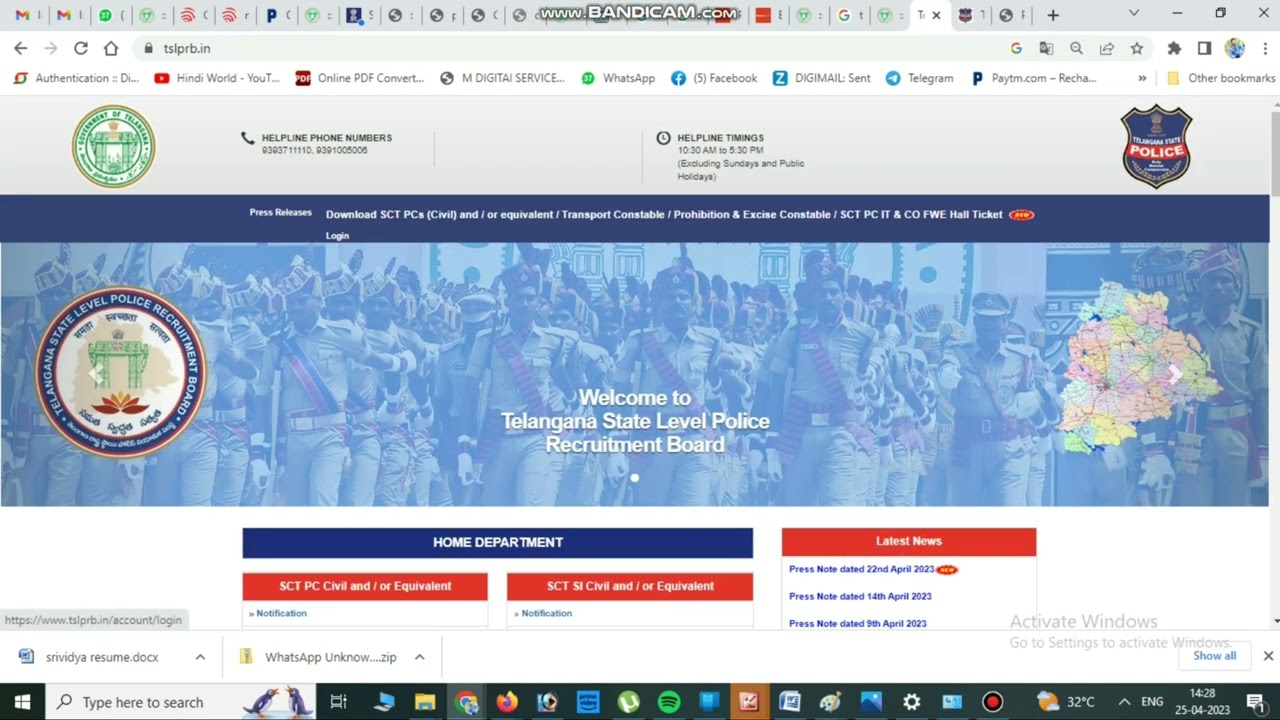The height and width of the screenshot is (720, 1280).
Task: Open Windows Start menu
Action: pos(22,702)
